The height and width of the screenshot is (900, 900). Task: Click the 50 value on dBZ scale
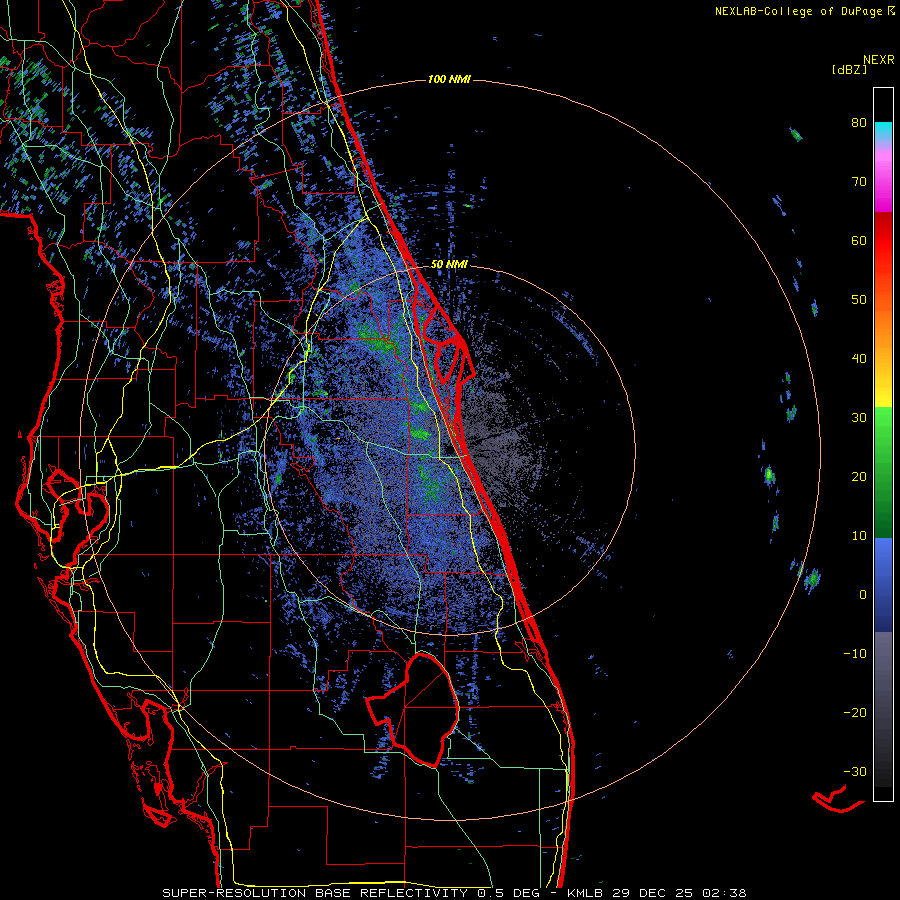(x=859, y=300)
